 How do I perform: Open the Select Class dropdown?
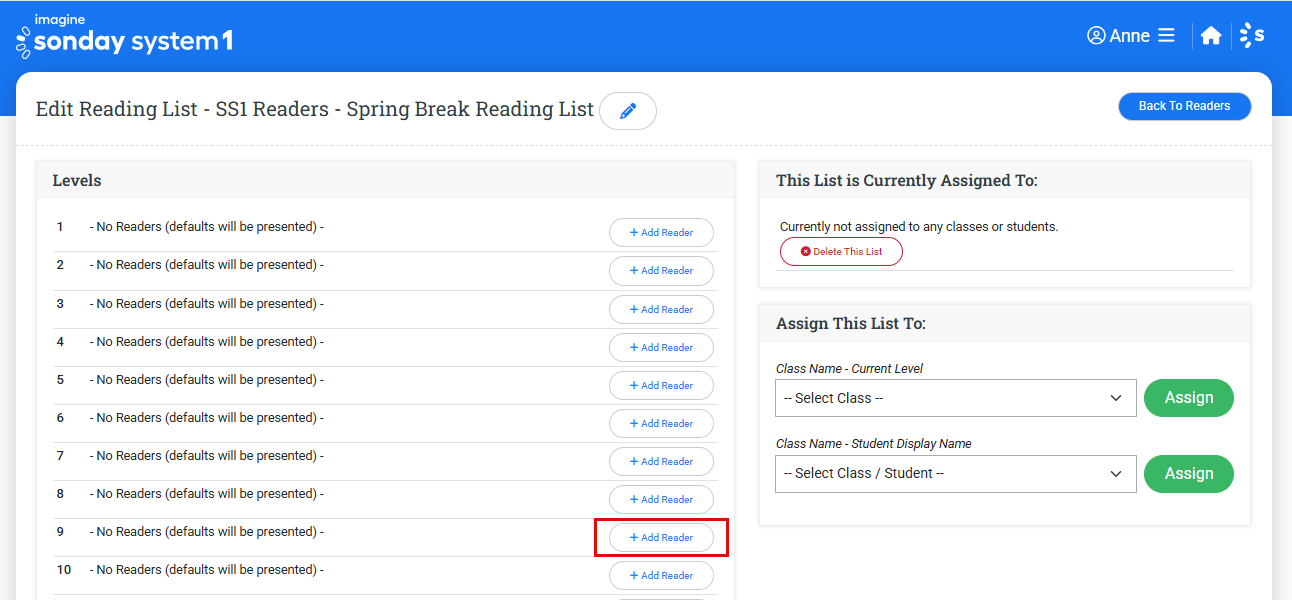[955, 397]
